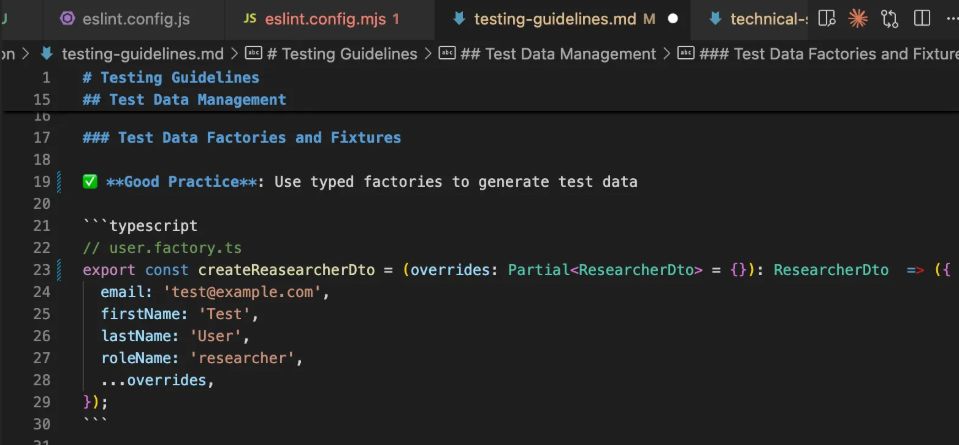Open changes with the source control compare icon
Image resolution: width=959 pixels, height=445 pixels.
890,18
